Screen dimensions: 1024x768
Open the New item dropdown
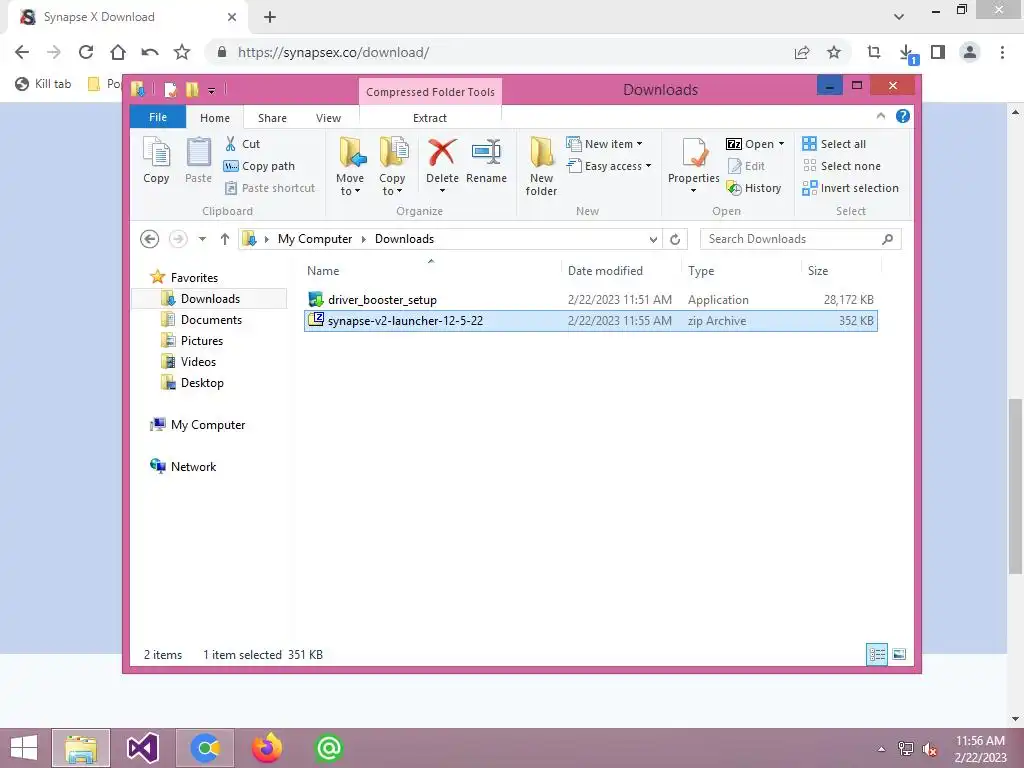point(604,144)
